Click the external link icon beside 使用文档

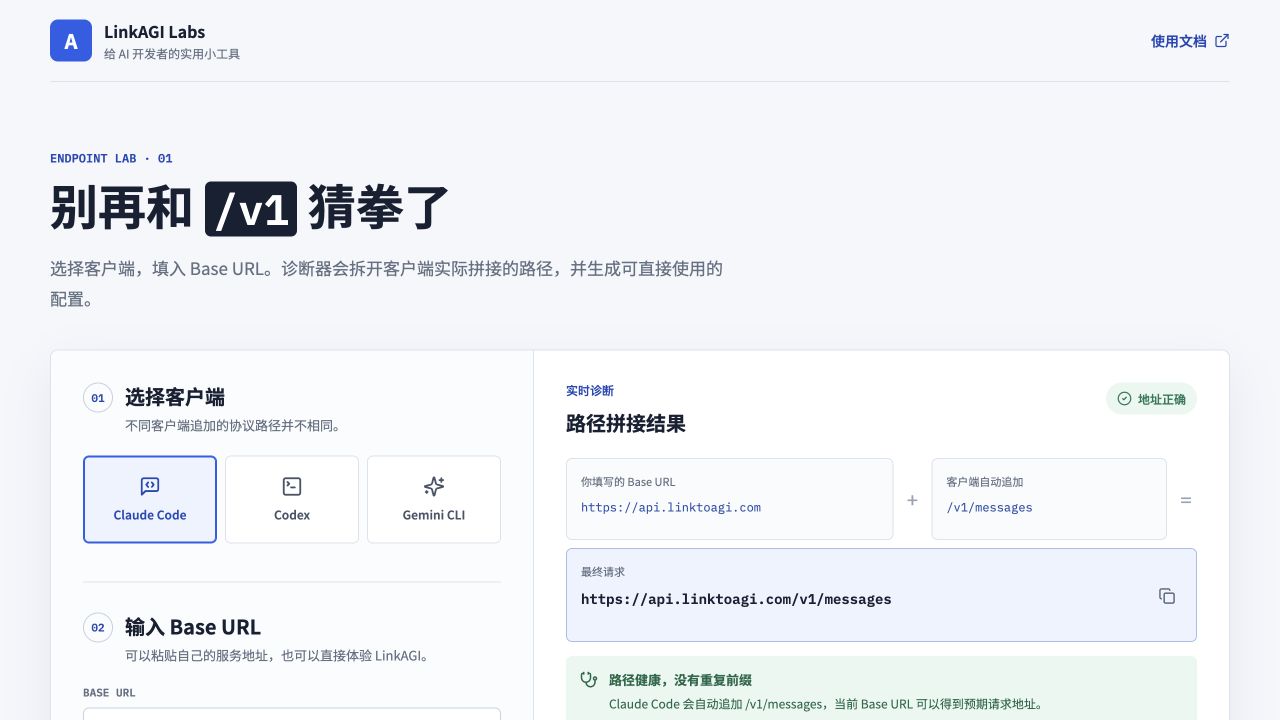(1222, 41)
